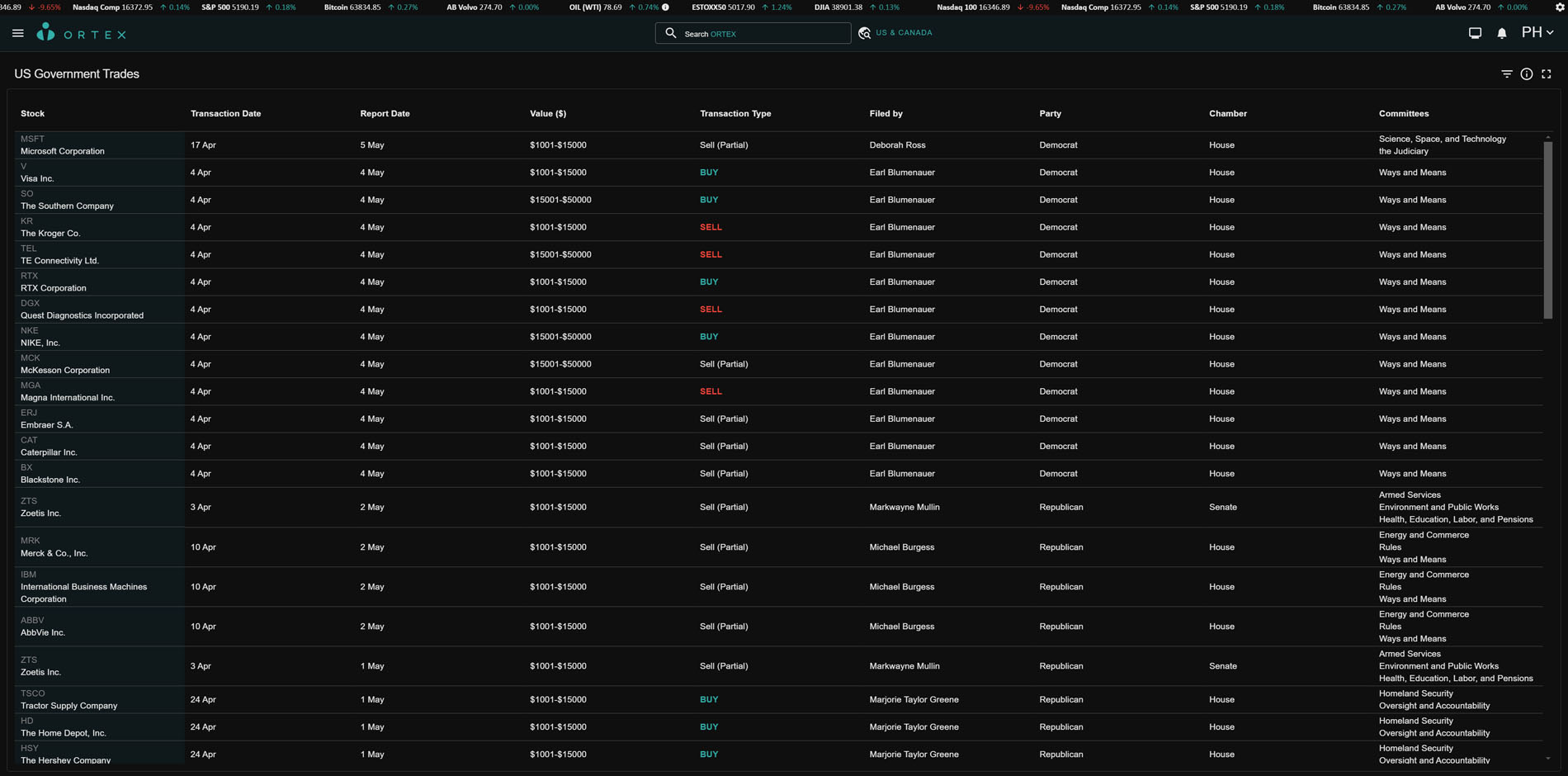
Task: Open notifications bell
Action: 1502,33
